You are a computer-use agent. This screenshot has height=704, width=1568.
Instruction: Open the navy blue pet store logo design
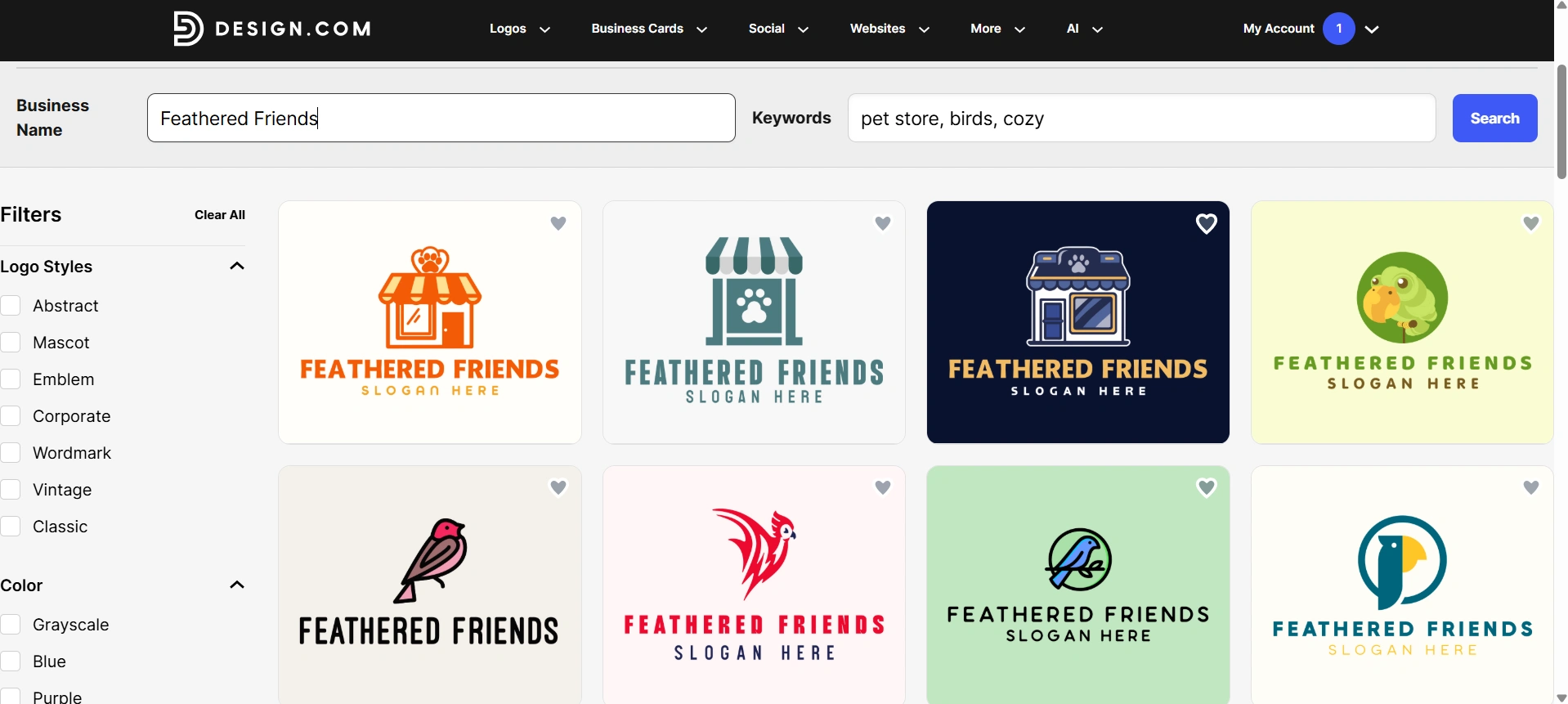pos(1078,322)
